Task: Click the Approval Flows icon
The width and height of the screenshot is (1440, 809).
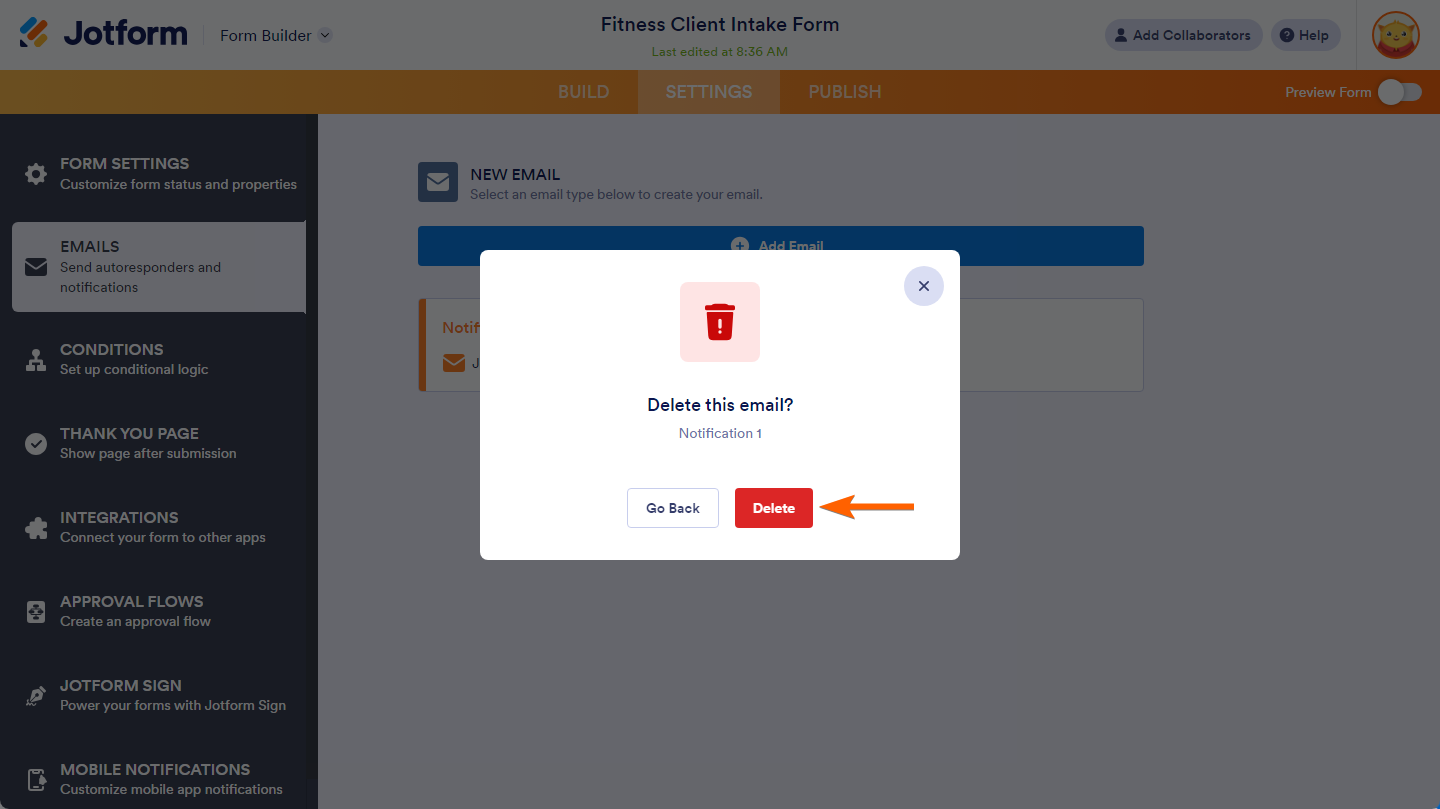Action: pos(36,612)
